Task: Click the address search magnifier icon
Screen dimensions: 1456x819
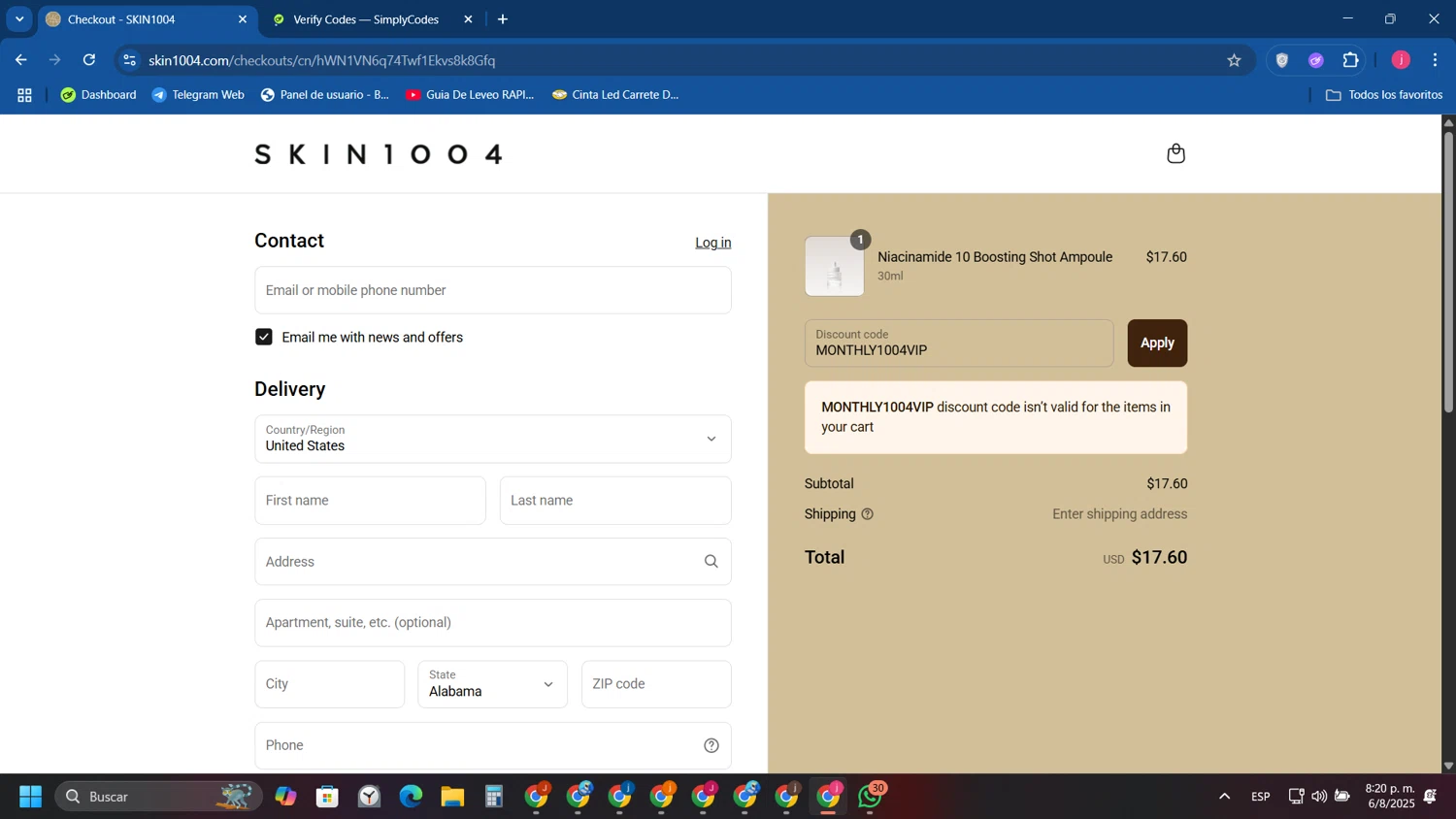Action: coord(711,562)
